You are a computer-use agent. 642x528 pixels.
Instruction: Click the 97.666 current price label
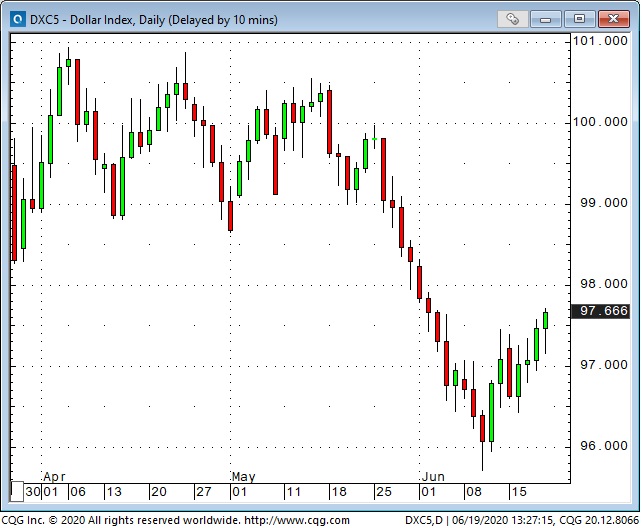pos(600,311)
